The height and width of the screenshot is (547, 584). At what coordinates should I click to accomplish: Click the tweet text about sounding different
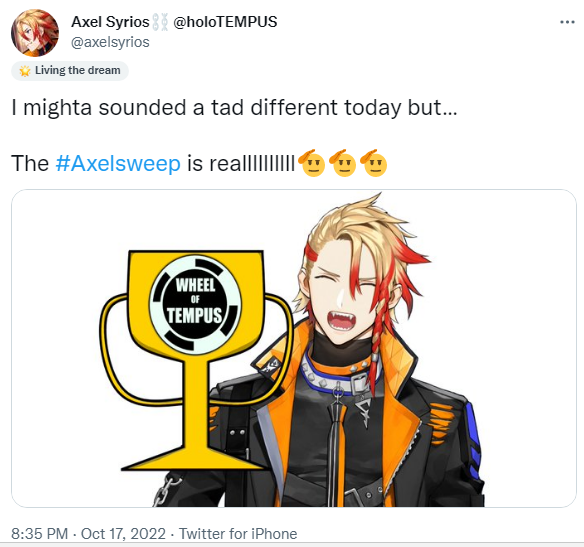click(x=234, y=108)
